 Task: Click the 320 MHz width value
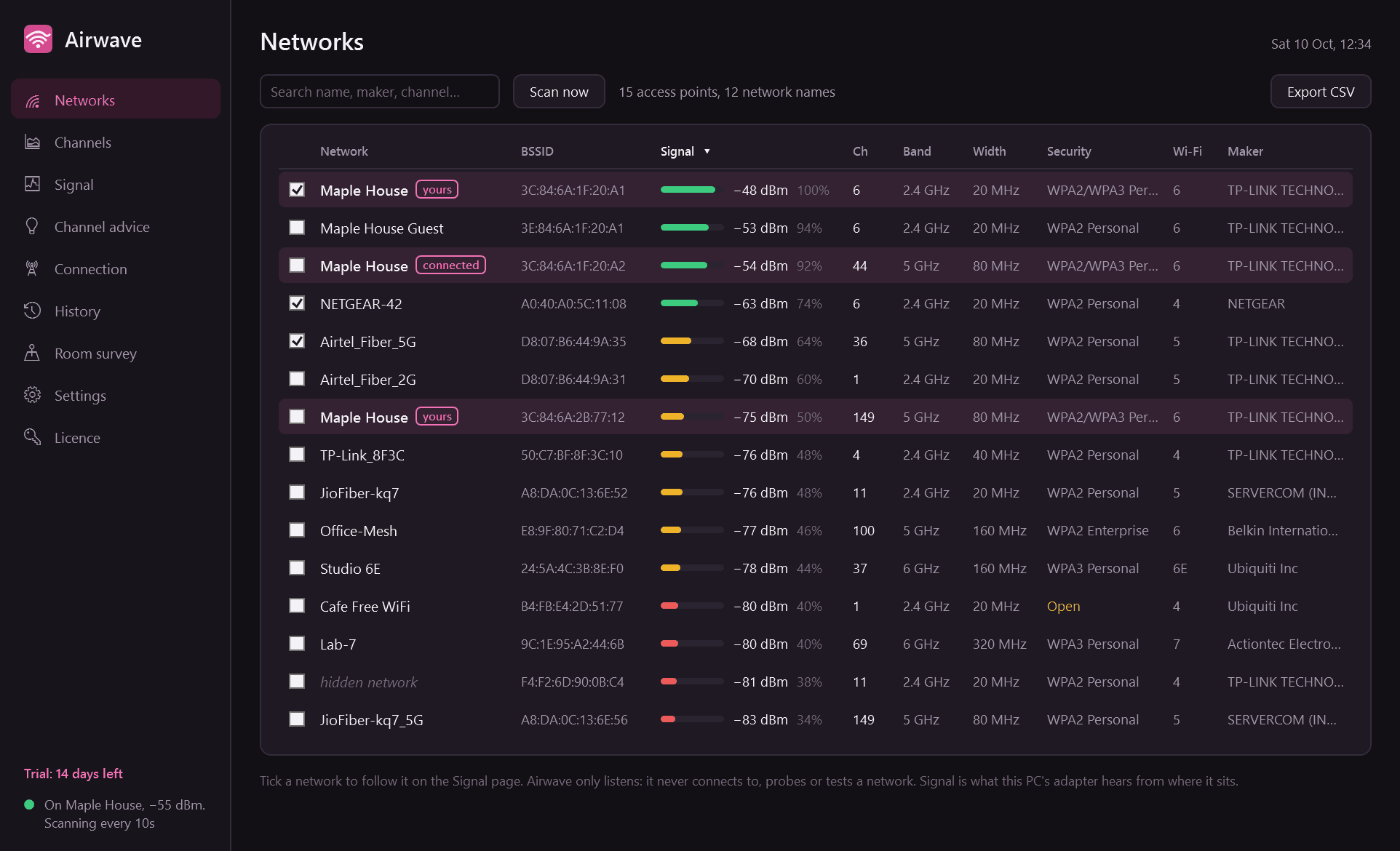pyautogui.click(x=1000, y=644)
